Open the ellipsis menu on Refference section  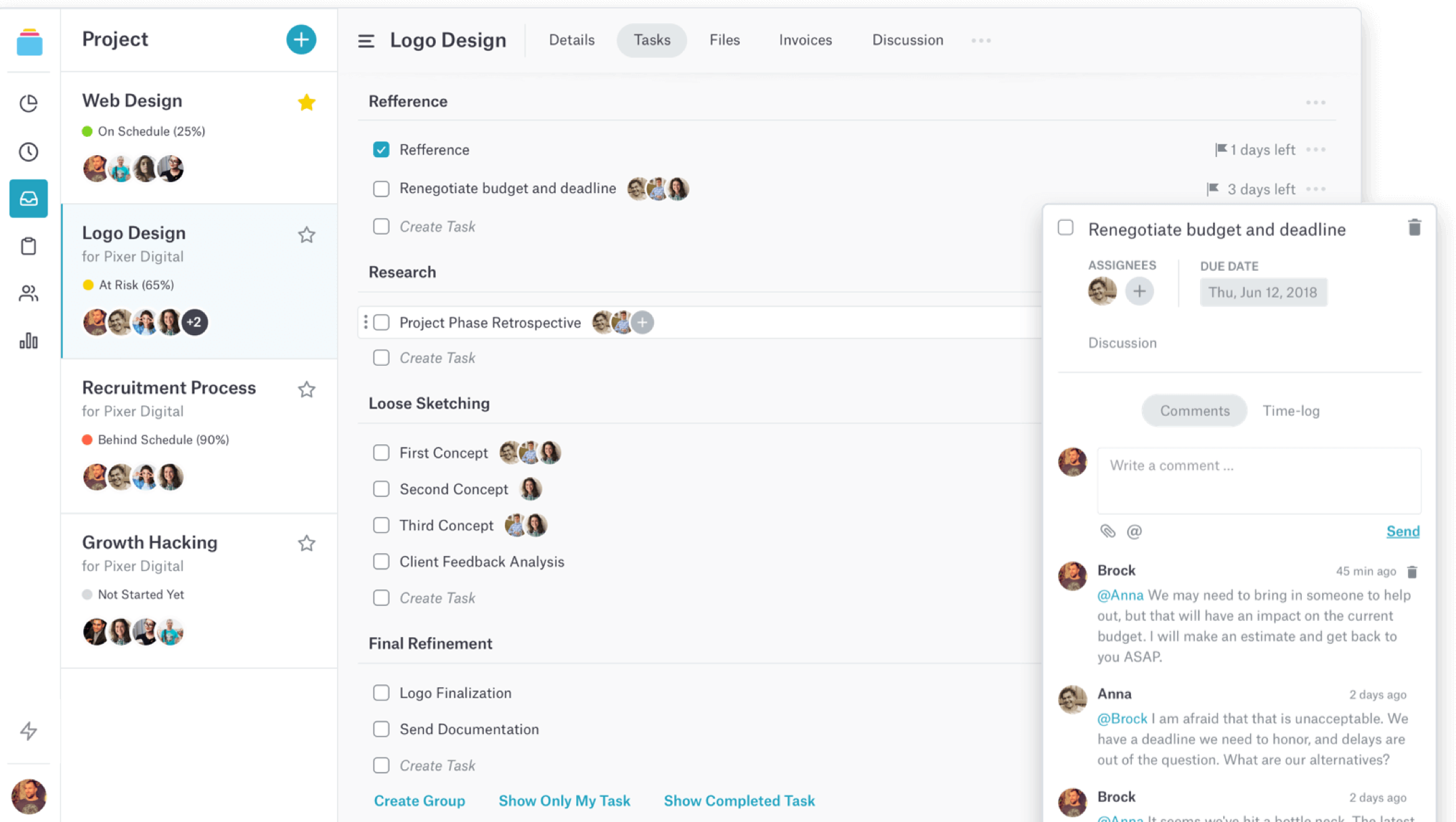pos(1317,102)
